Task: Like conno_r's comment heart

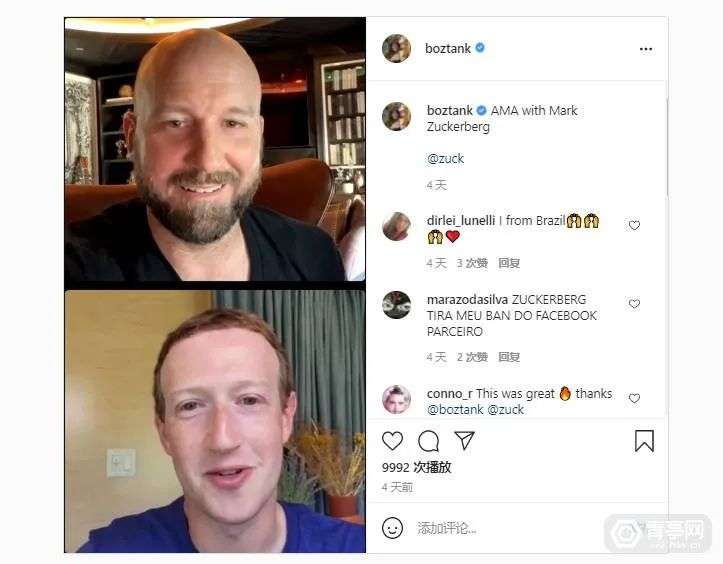Action: pyautogui.click(x=634, y=398)
